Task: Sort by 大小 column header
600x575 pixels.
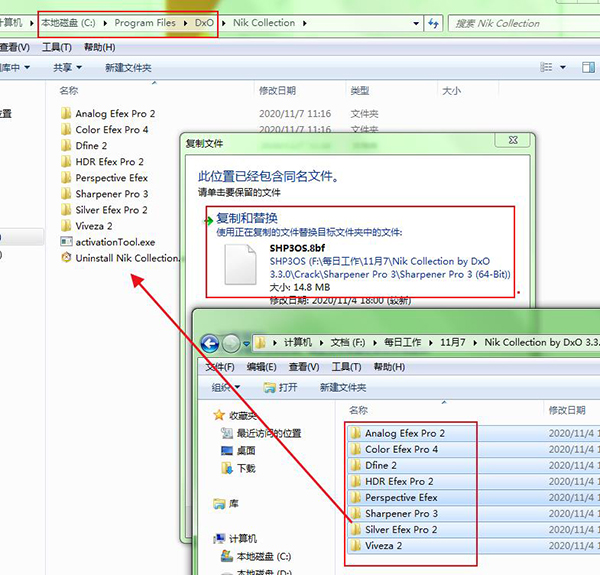Action: (452, 91)
